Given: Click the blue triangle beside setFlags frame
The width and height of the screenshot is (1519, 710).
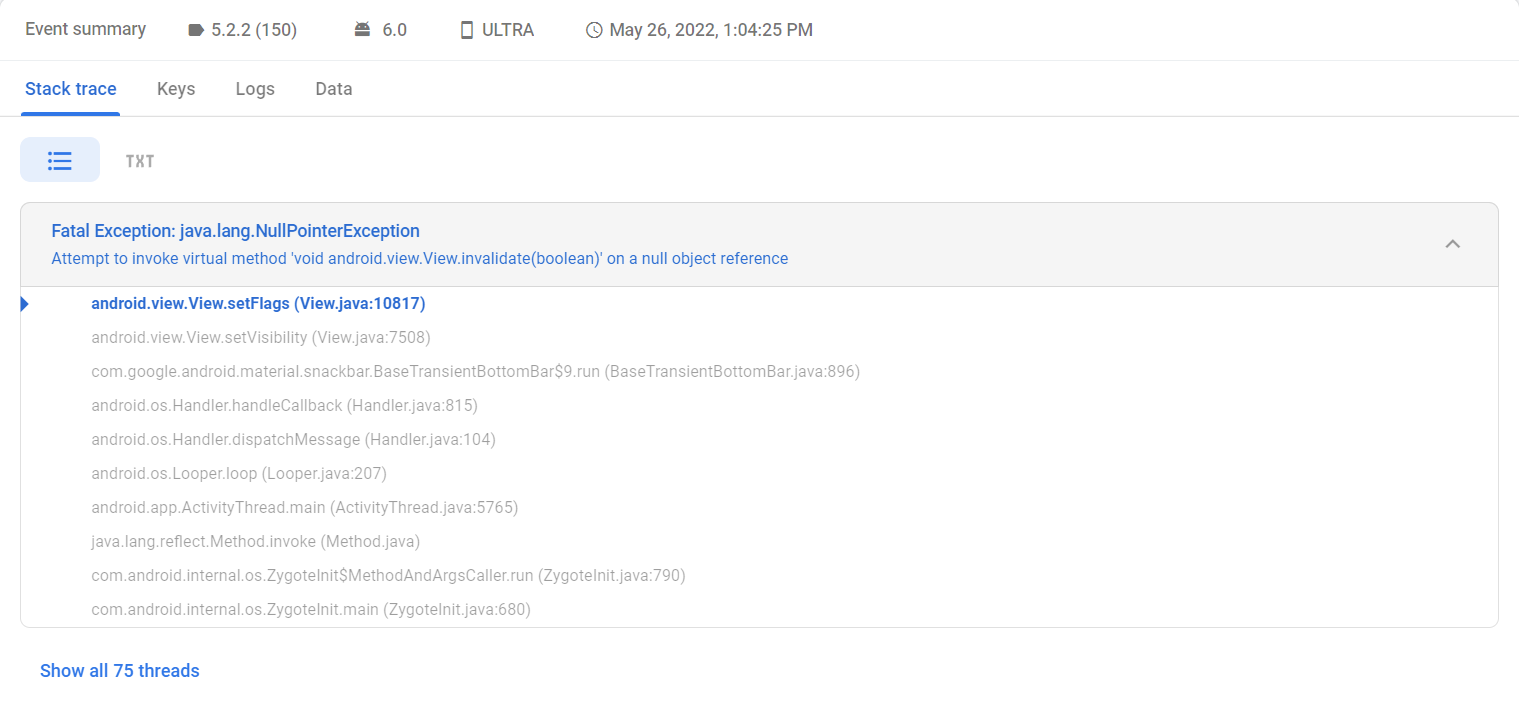Looking at the screenshot, I should click(x=24, y=303).
